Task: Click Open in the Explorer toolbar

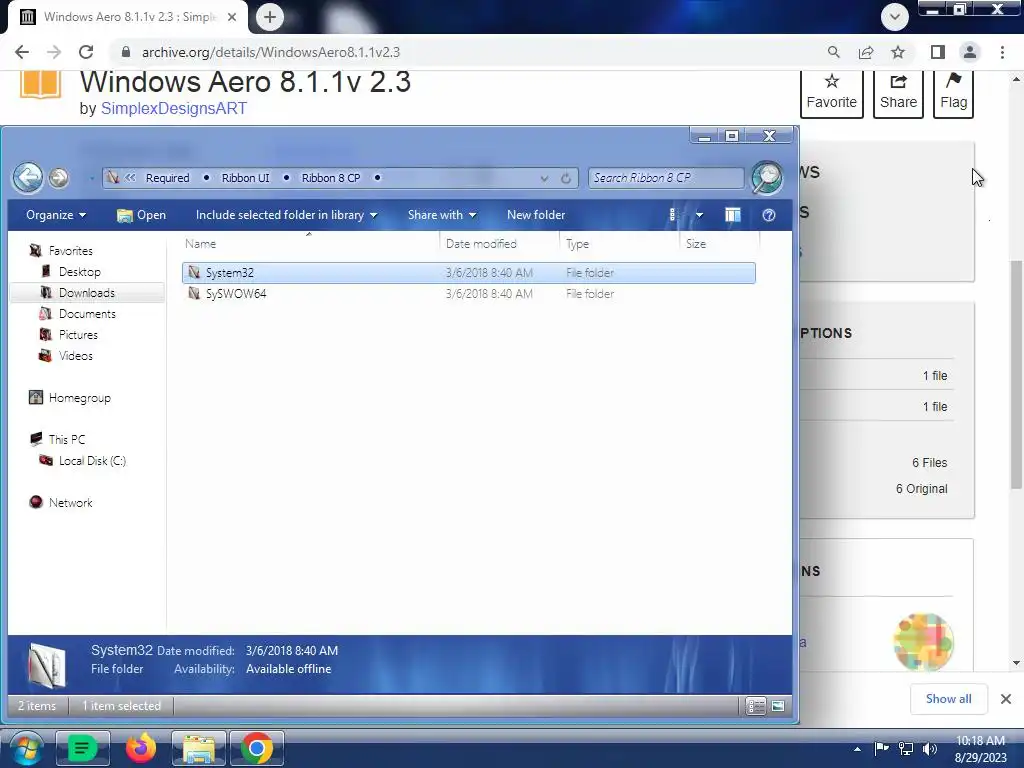Action: tap(141, 215)
